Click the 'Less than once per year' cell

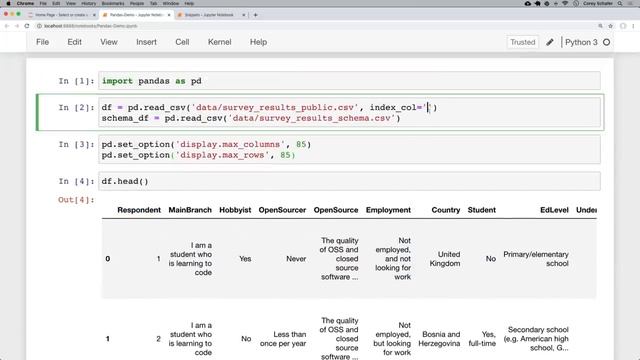coord(283,339)
